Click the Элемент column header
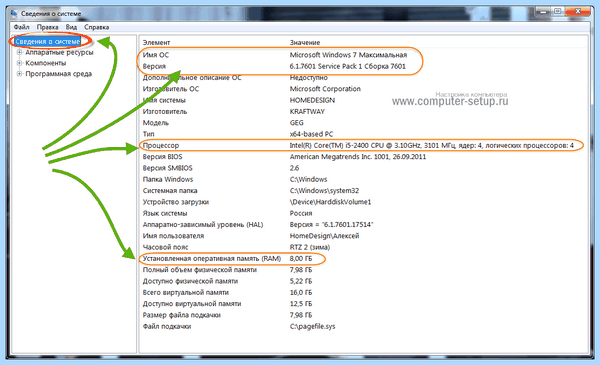The image size is (600, 365). coord(156,42)
